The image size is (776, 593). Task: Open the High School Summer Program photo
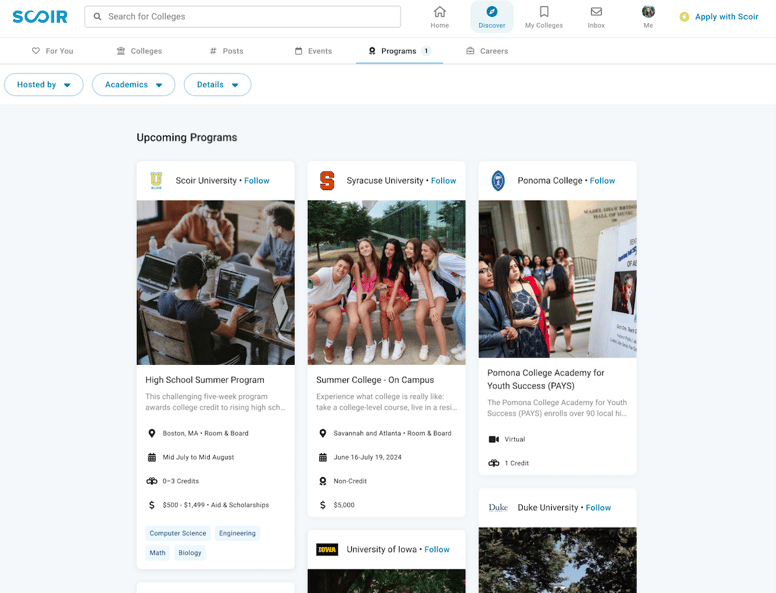[216, 283]
